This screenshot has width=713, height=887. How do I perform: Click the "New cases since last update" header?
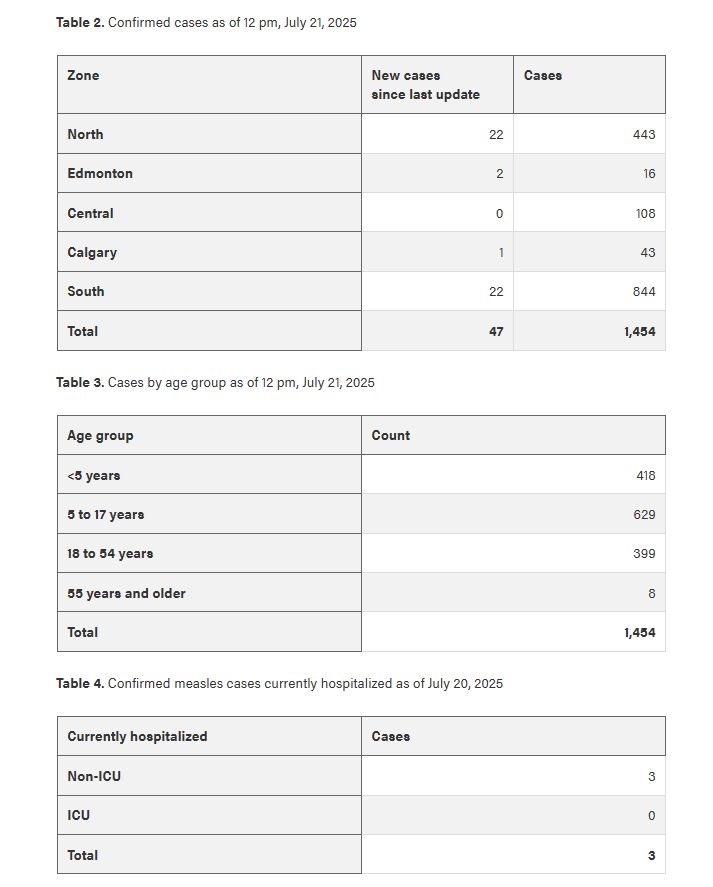[425, 85]
